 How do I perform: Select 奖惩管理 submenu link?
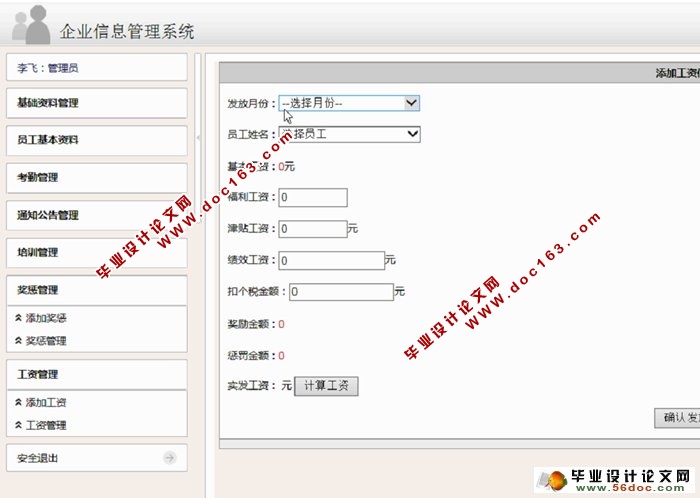pyautogui.click(x=46, y=341)
